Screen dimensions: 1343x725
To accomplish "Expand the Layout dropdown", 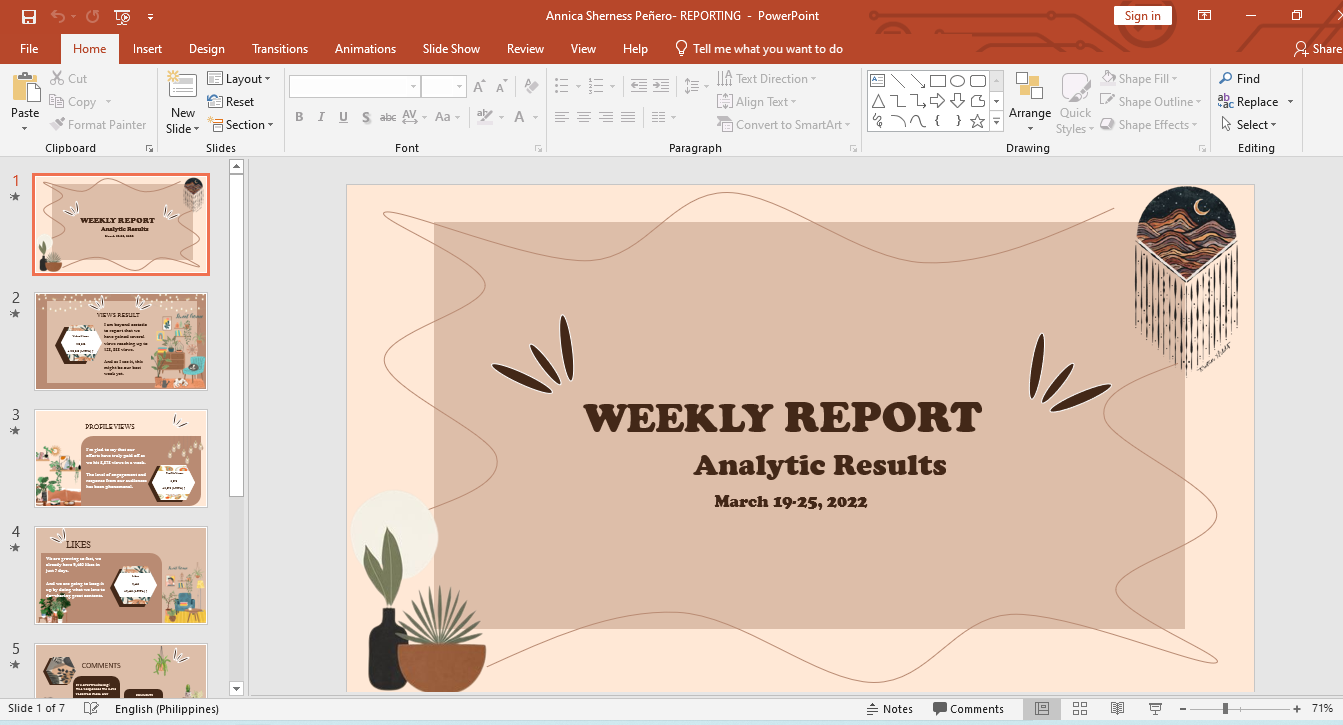I will [239, 78].
